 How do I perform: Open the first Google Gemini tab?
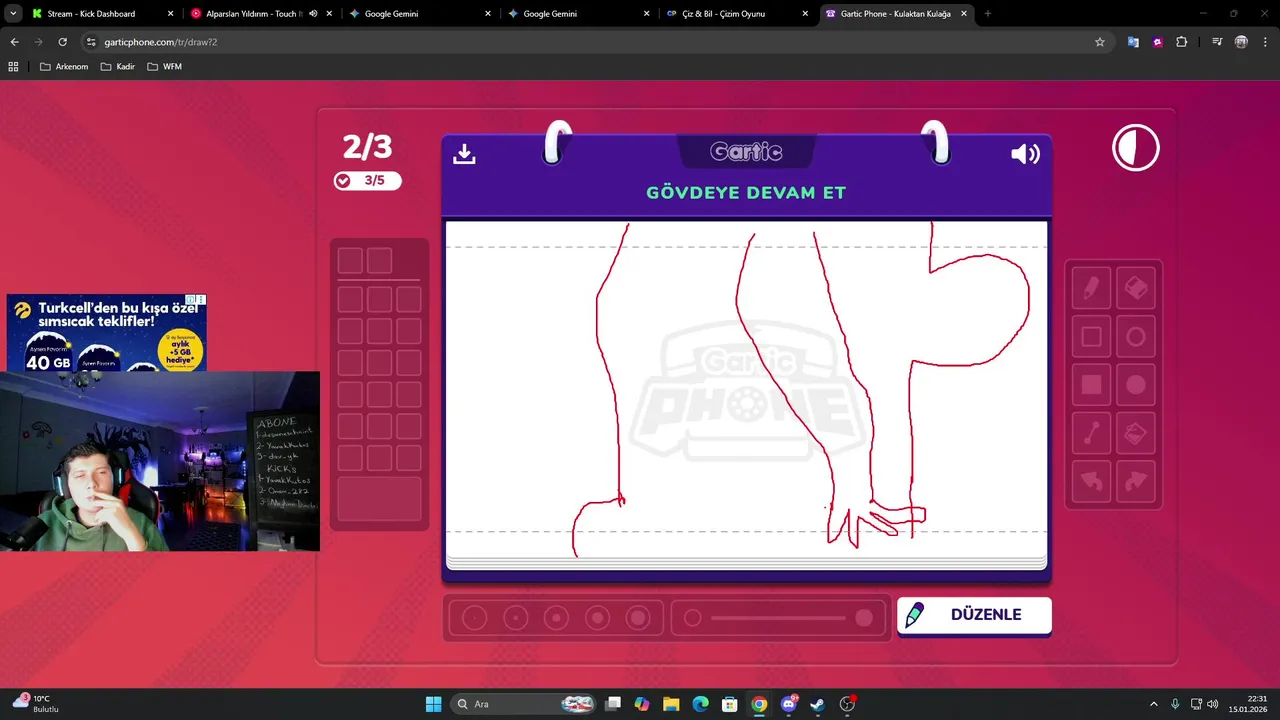pos(419,14)
